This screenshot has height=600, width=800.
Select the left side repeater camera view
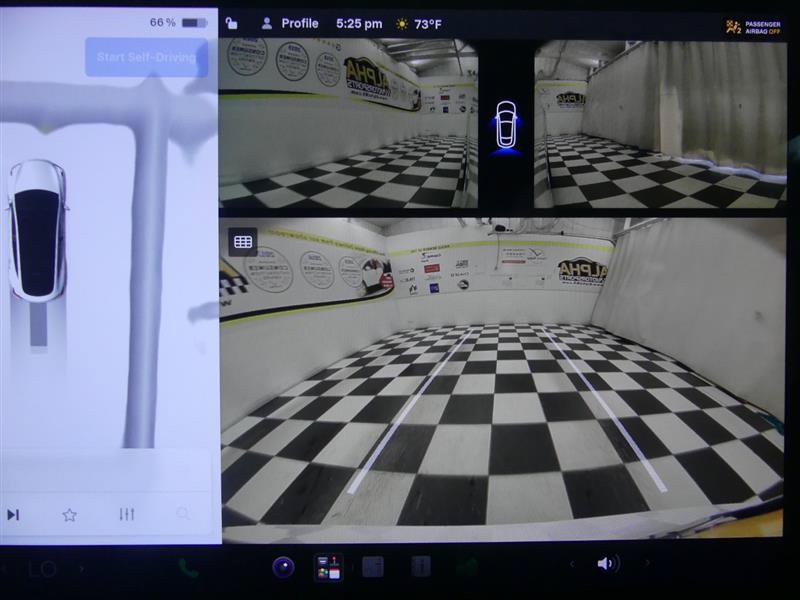point(348,123)
